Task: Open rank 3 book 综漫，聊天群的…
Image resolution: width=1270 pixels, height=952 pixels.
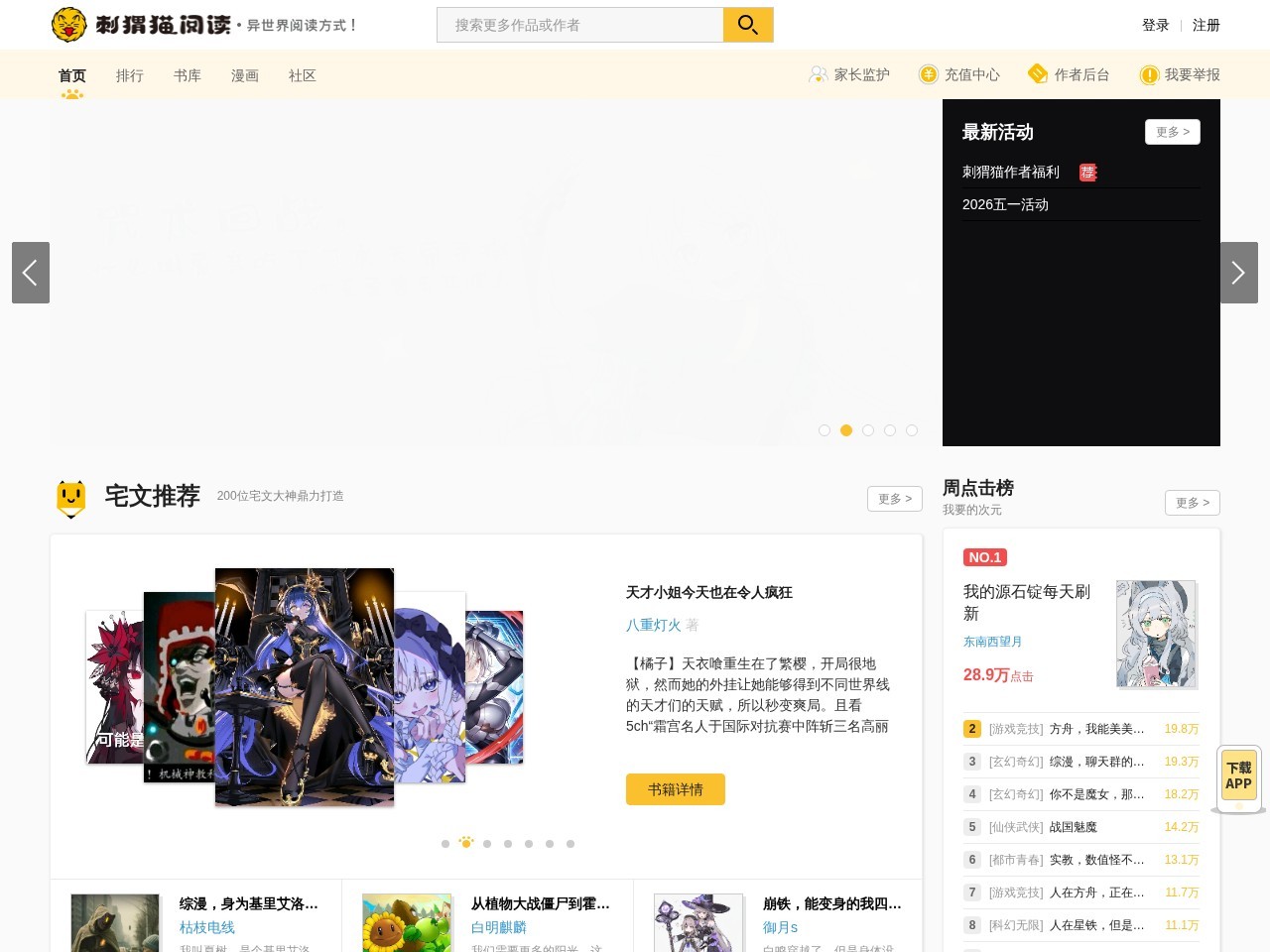Action: pyautogui.click(x=1097, y=762)
